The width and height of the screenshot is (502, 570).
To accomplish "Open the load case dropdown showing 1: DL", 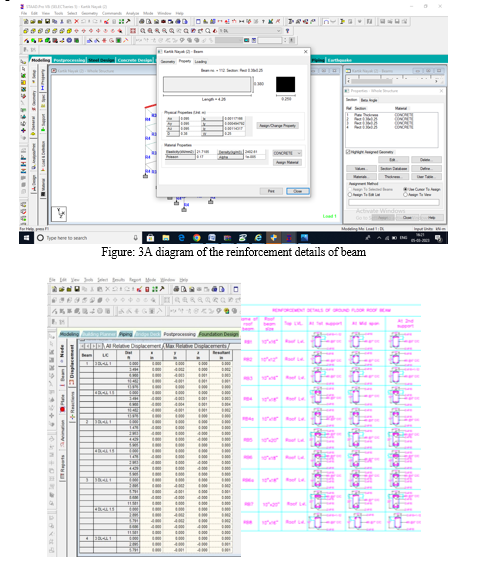I will (x=250, y=31).
